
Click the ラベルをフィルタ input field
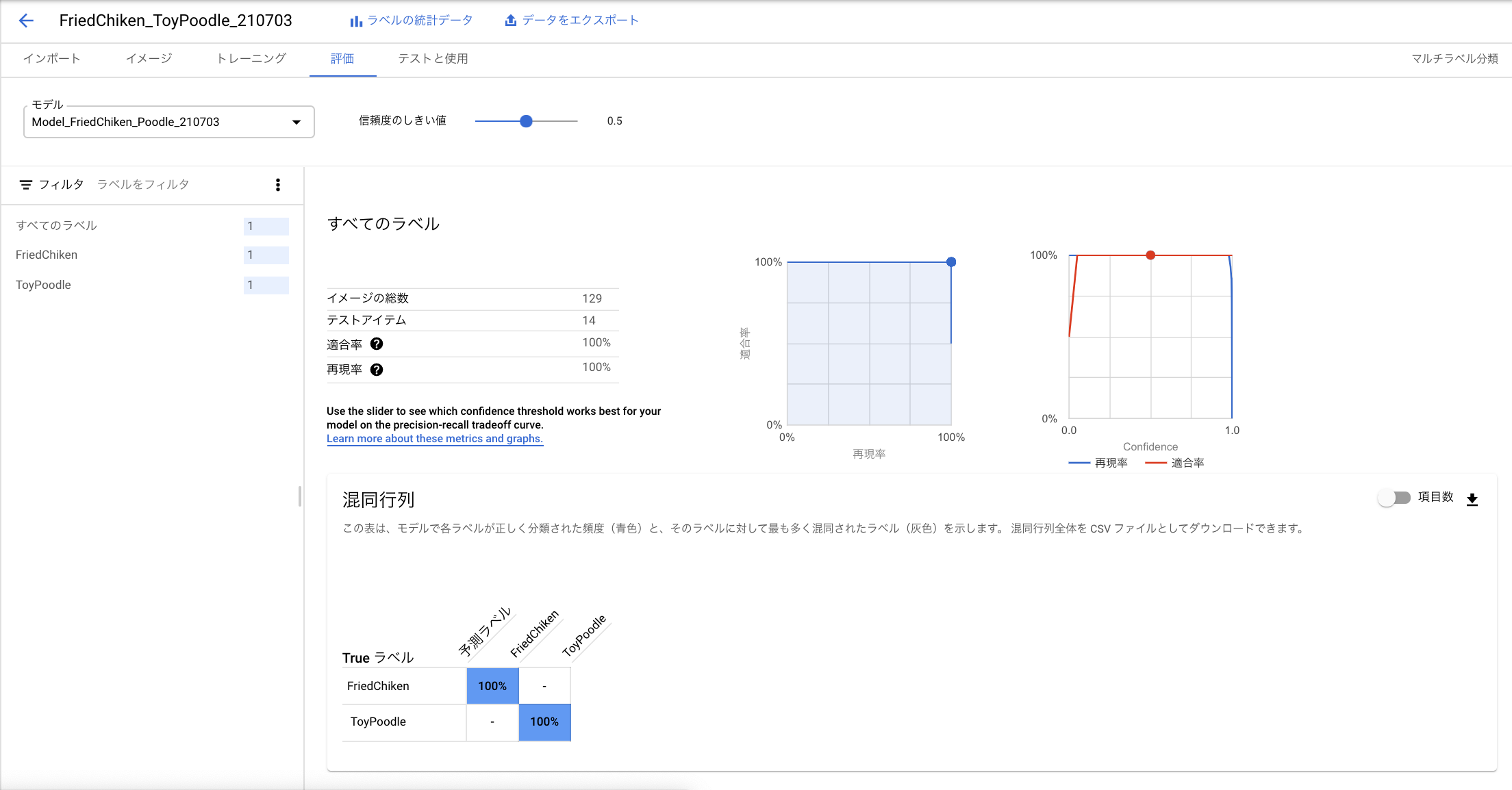click(178, 185)
